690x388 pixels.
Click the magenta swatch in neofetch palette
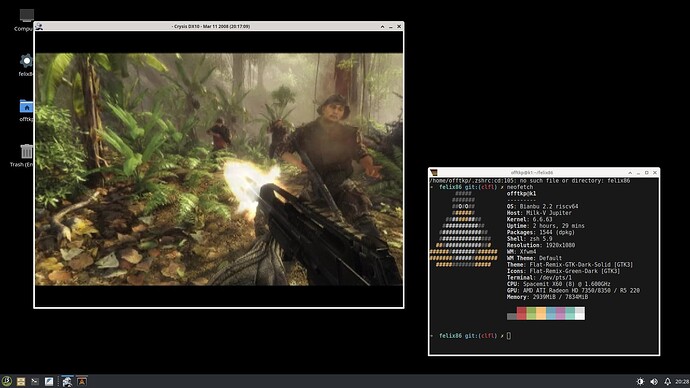click(x=561, y=313)
